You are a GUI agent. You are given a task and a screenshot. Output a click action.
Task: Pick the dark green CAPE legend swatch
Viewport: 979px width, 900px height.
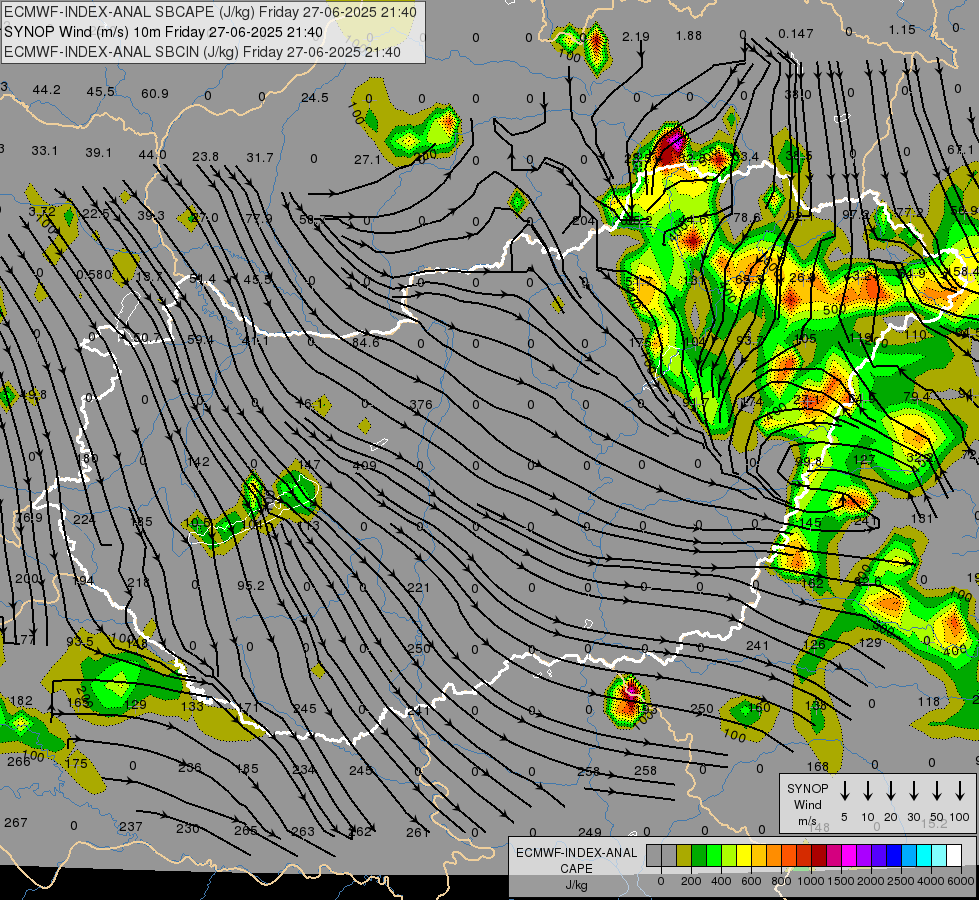(699, 855)
